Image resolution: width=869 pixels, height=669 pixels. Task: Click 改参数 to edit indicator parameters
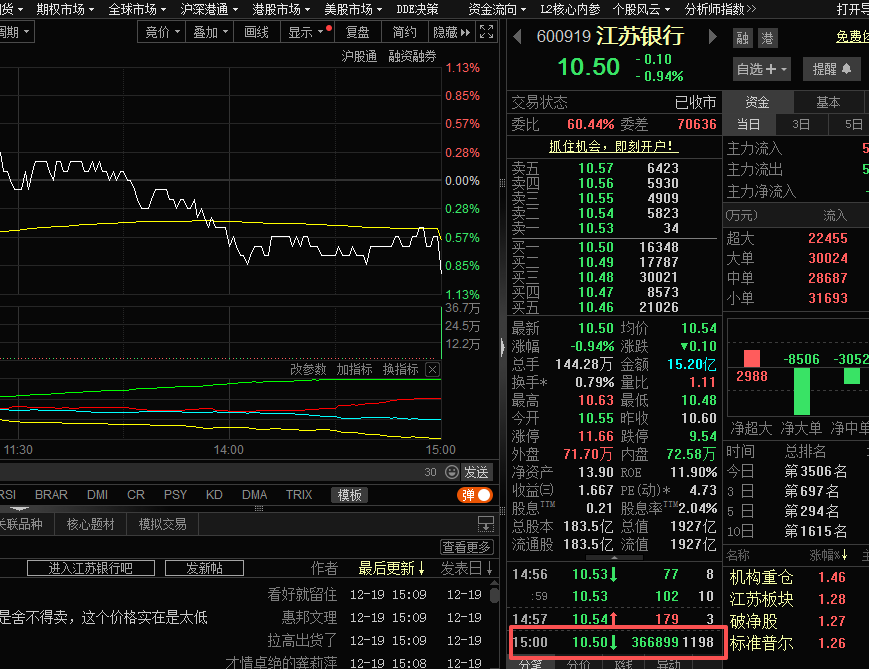[308, 369]
